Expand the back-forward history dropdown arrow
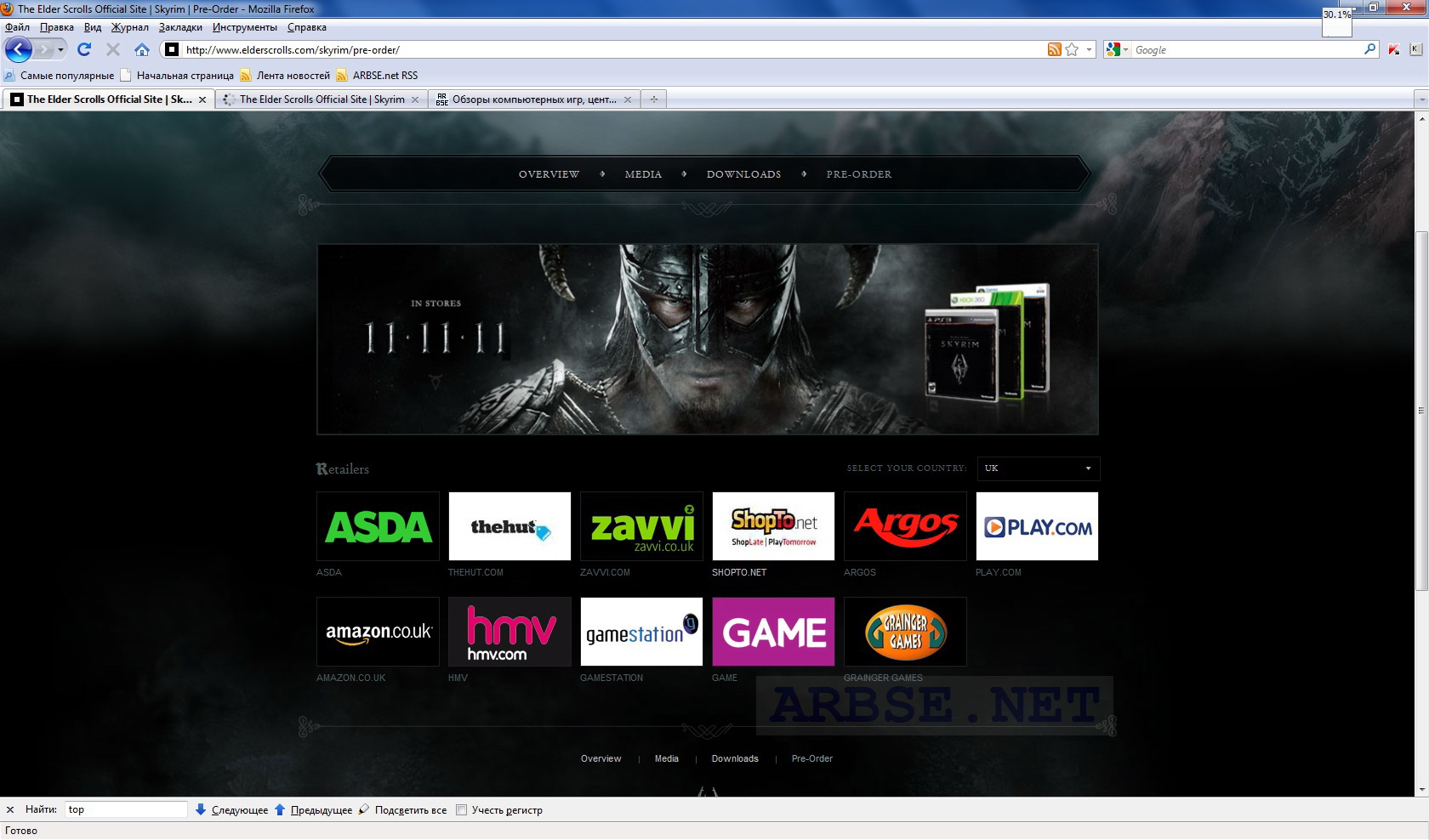Image resolution: width=1429 pixels, height=840 pixels. pyautogui.click(x=60, y=49)
